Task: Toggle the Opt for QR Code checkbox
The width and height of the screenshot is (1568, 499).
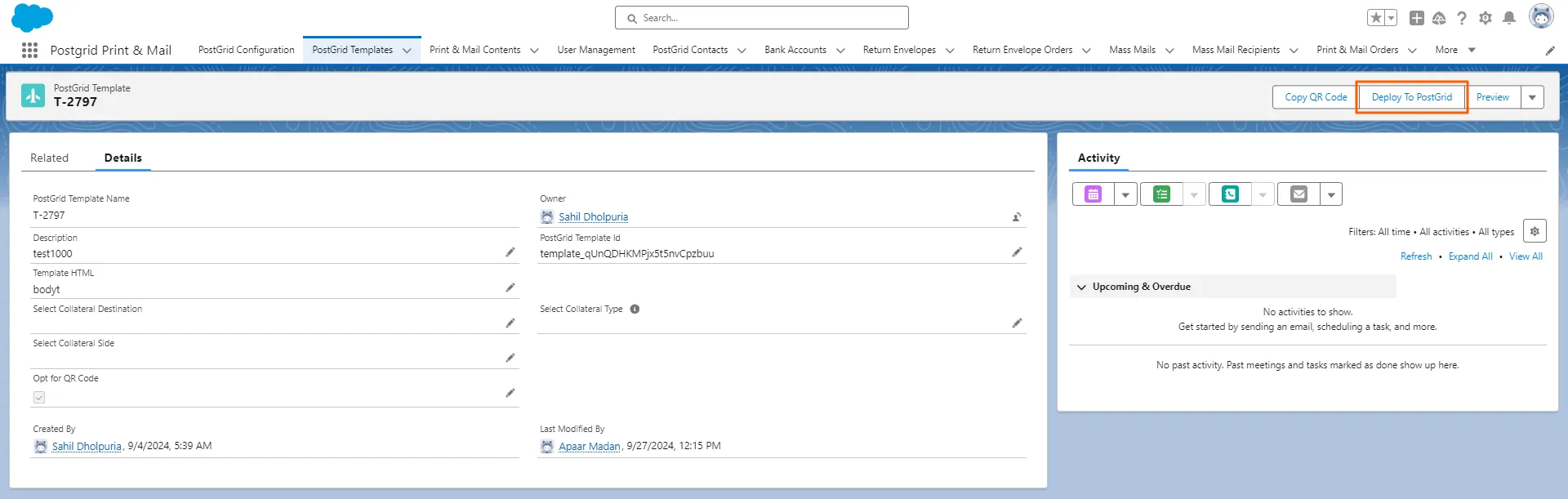Action: pos(39,398)
